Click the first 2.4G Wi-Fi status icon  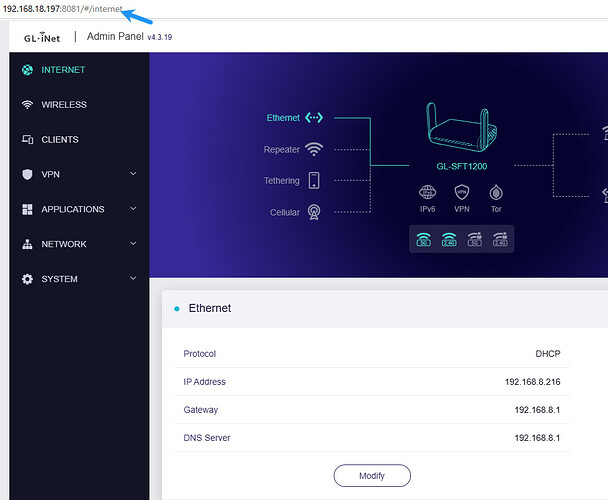coord(449,238)
